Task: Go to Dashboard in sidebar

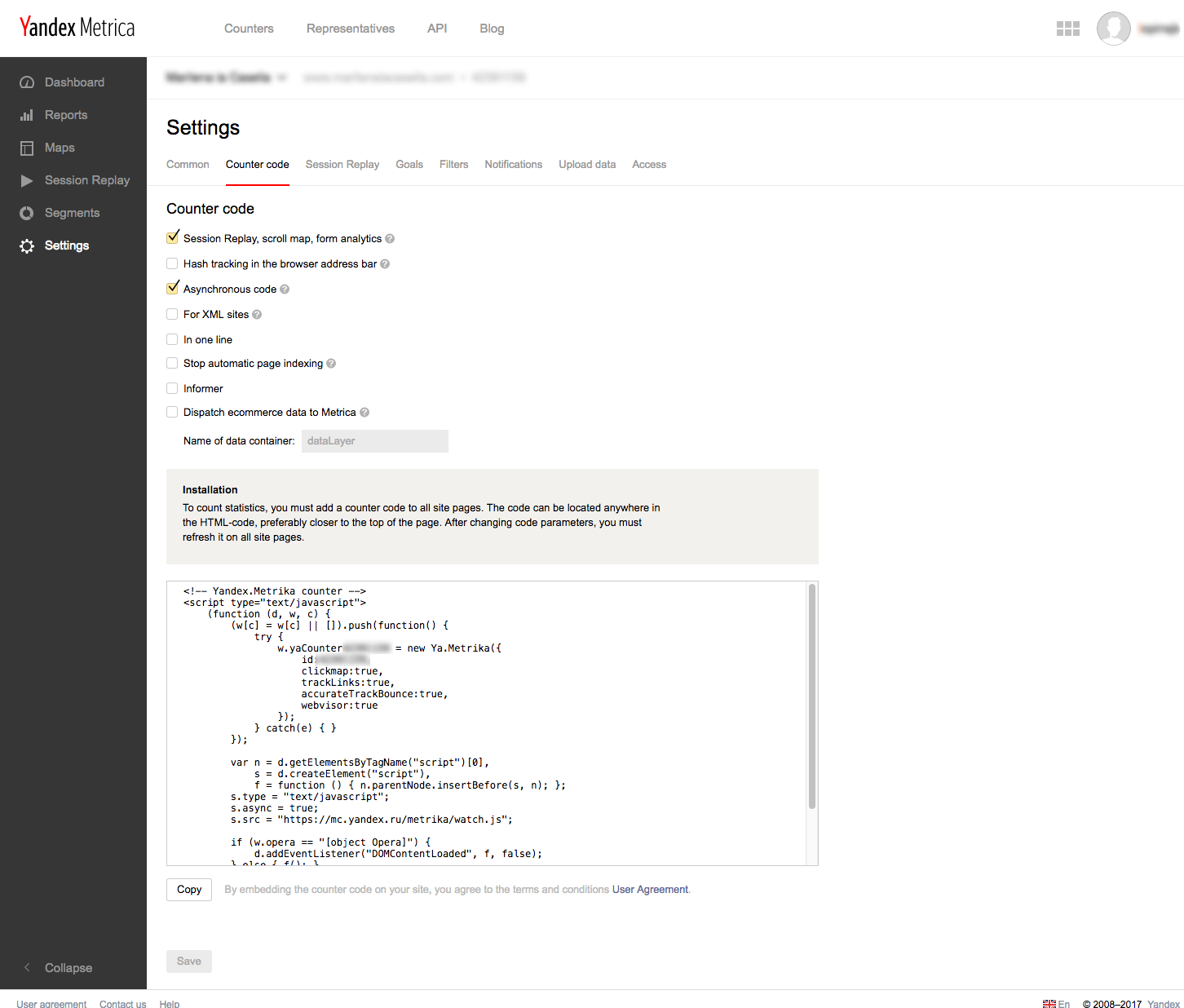Action: (x=74, y=82)
